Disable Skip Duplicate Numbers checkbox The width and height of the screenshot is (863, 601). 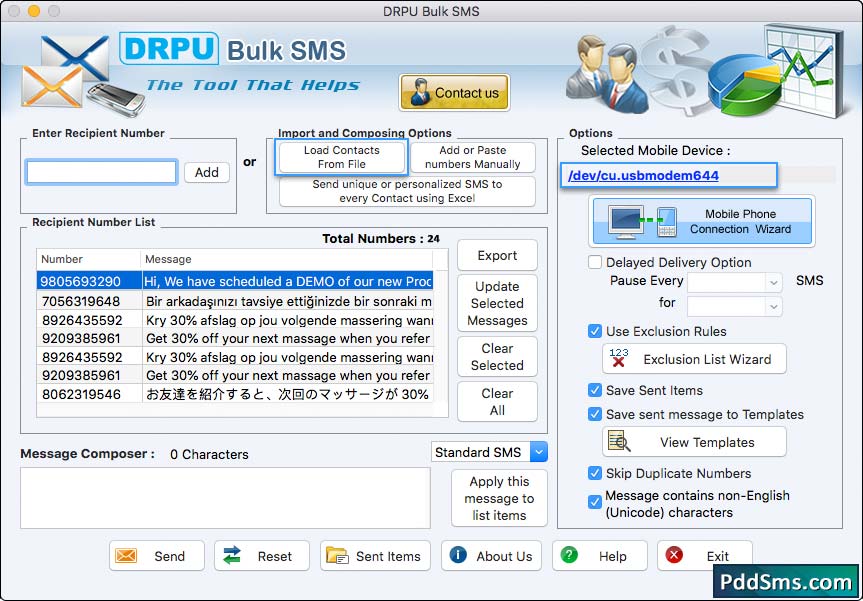click(x=594, y=473)
